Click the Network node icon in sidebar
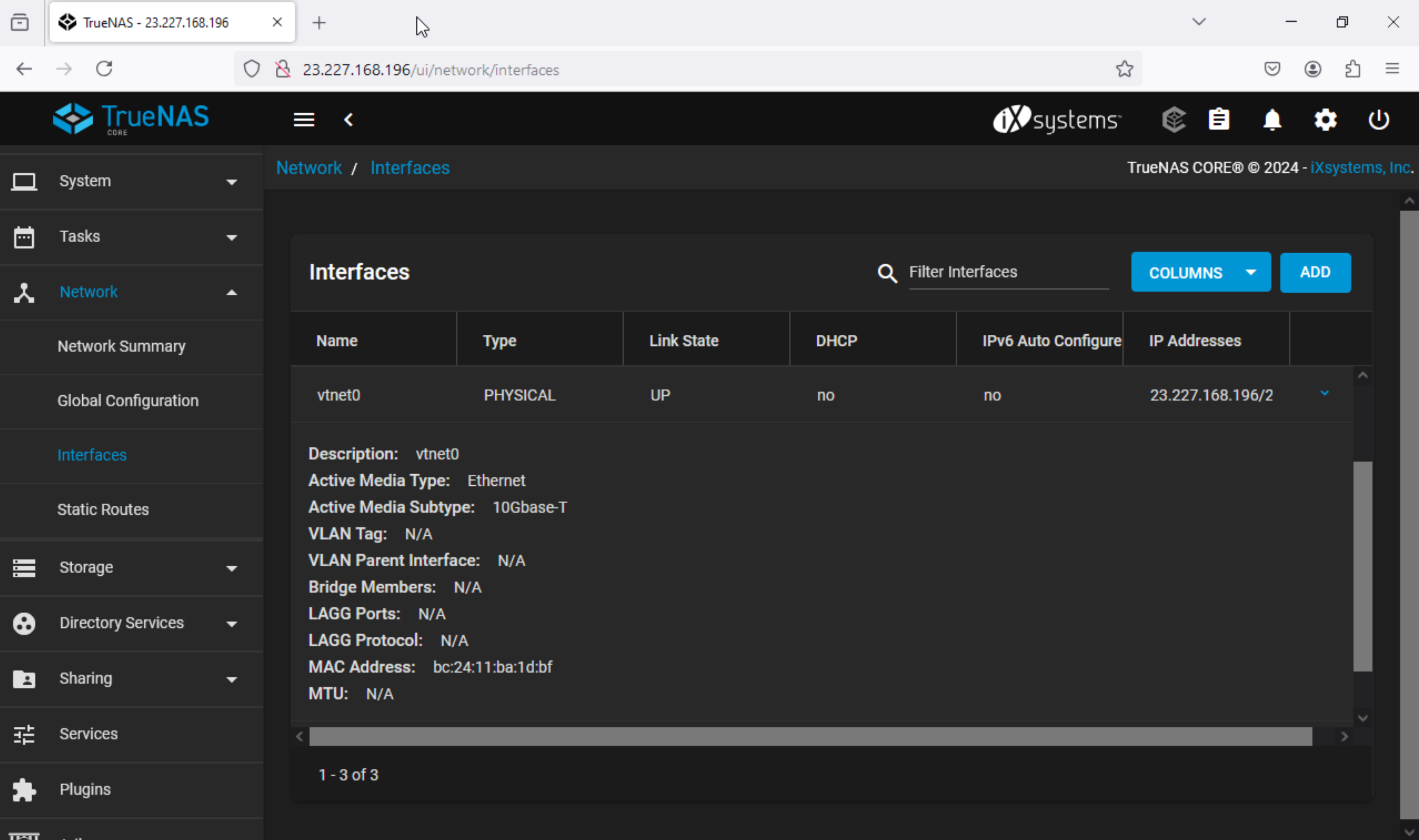This screenshot has height=840, width=1419. 24,293
